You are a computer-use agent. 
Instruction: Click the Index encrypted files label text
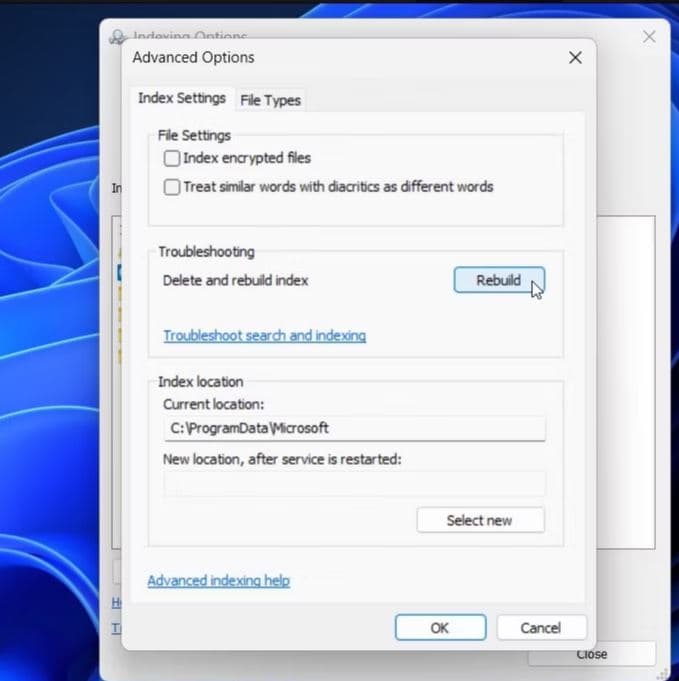pyautogui.click(x=247, y=158)
